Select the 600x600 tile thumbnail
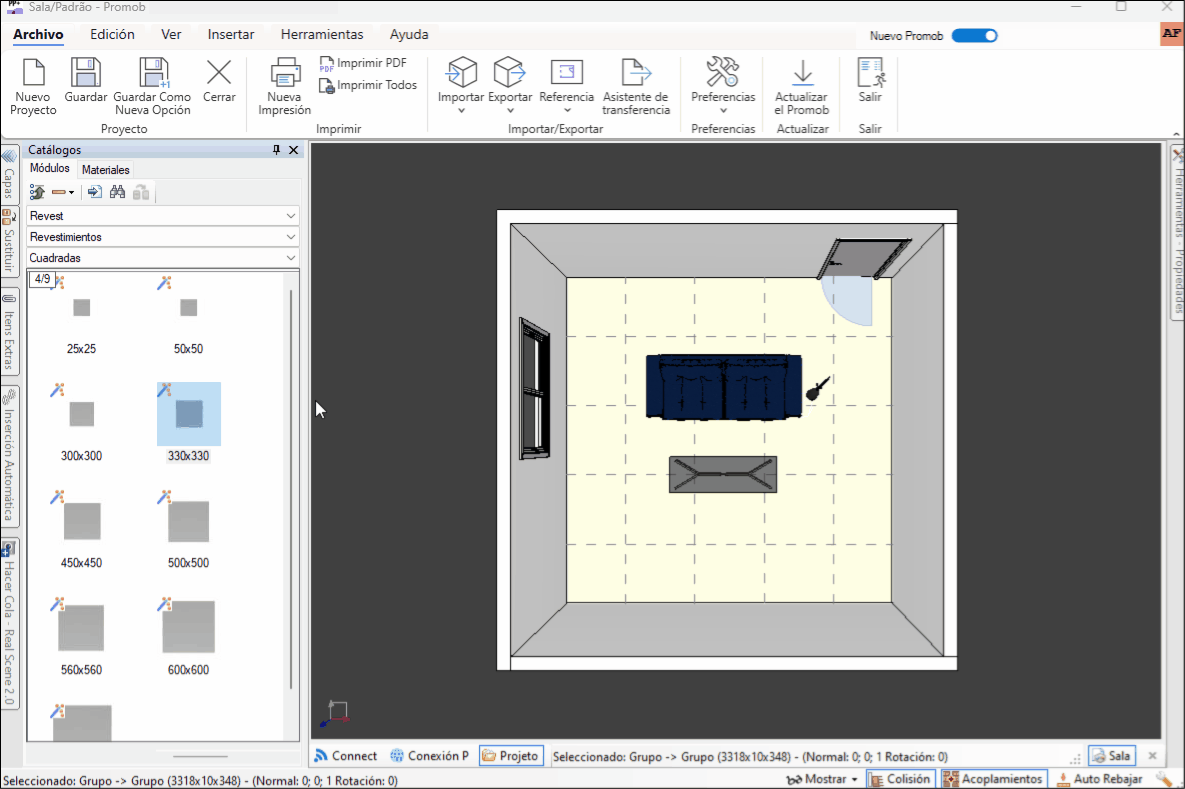The width and height of the screenshot is (1185, 789). [188, 627]
